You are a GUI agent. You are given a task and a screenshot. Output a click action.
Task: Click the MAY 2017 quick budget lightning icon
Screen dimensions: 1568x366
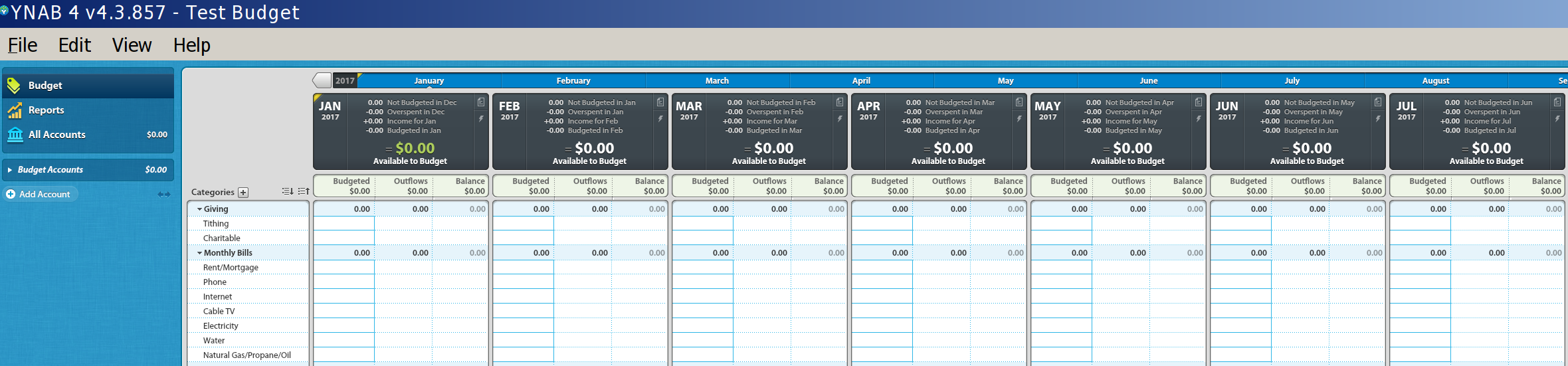[x=1199, y=119]
